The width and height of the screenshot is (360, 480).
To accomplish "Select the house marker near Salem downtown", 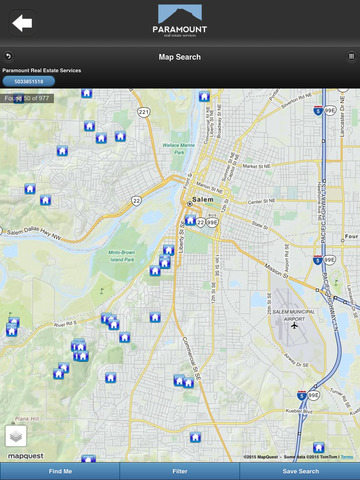I will coord(190,220).
